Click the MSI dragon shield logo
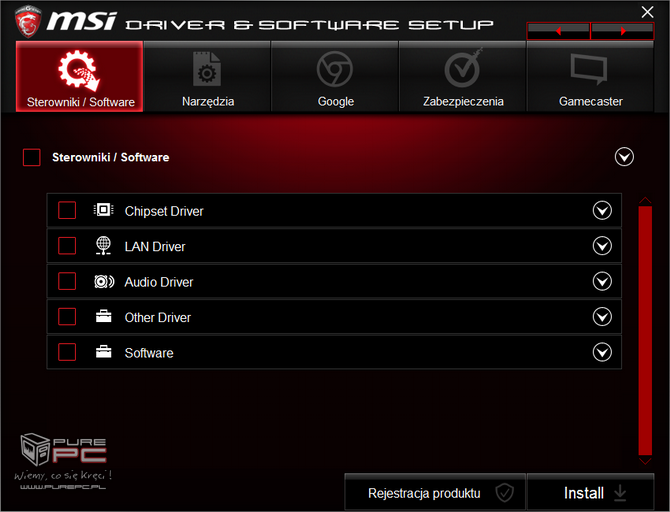This screenshot has height=512, width=670. [28, 21]
